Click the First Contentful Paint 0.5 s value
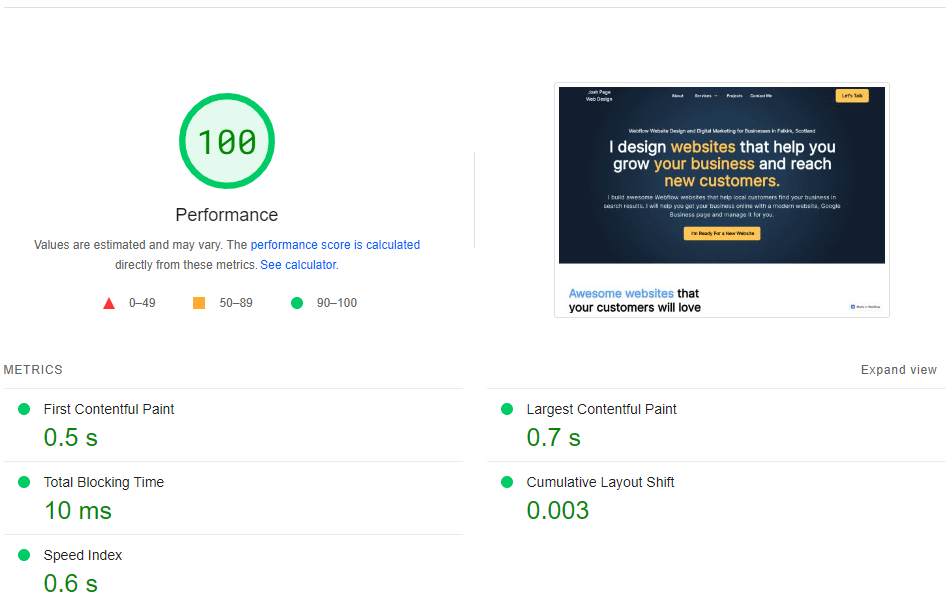This screenshot has width=949, height=606. point(70,438)
